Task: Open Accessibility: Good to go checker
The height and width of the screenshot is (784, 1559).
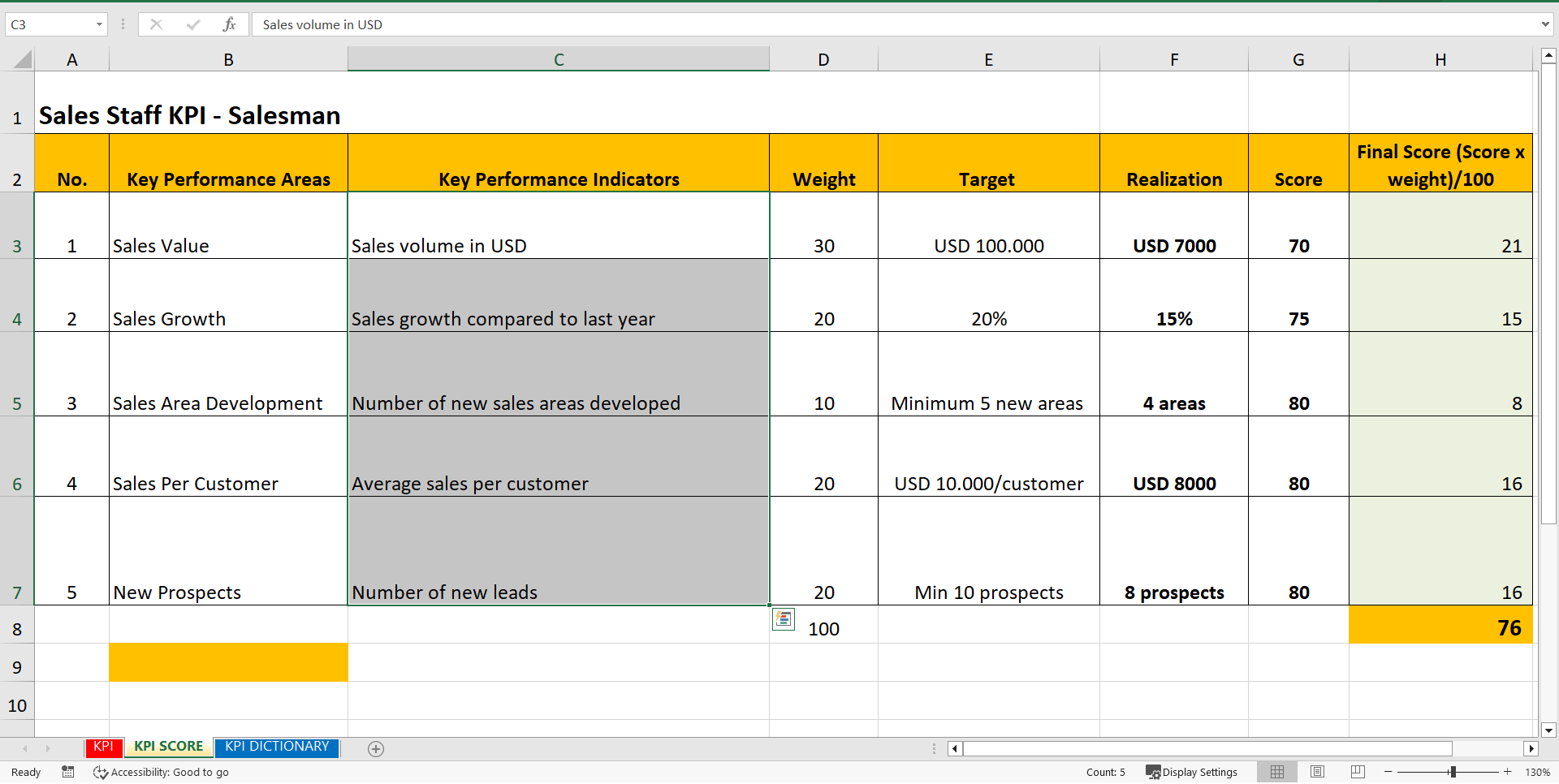Action: (x=161, y=772)
